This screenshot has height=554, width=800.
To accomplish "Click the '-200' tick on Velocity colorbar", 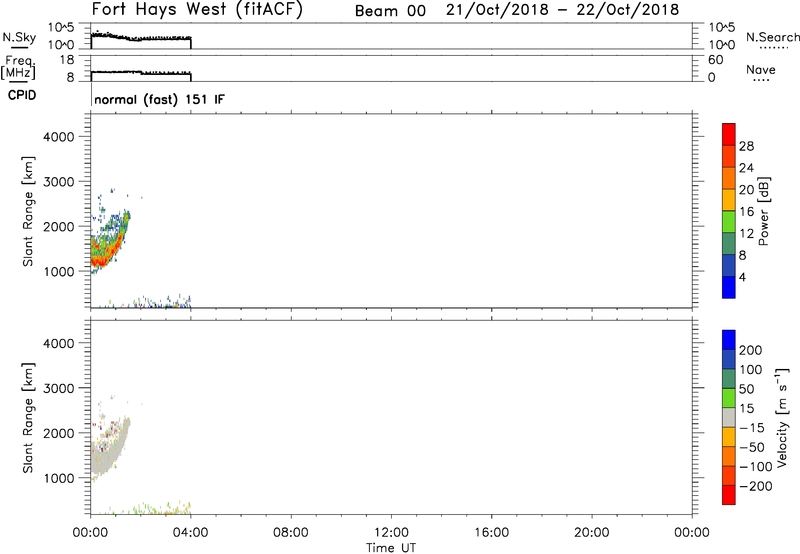I will (756, 486).
